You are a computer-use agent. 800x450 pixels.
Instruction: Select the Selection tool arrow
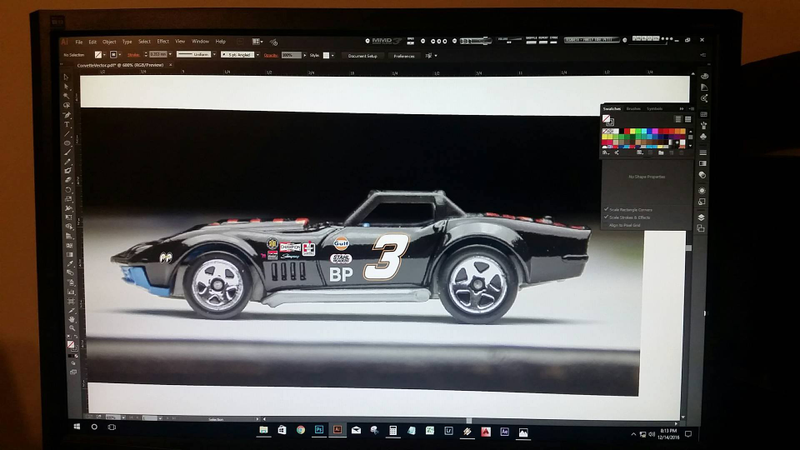coord(66,77)
